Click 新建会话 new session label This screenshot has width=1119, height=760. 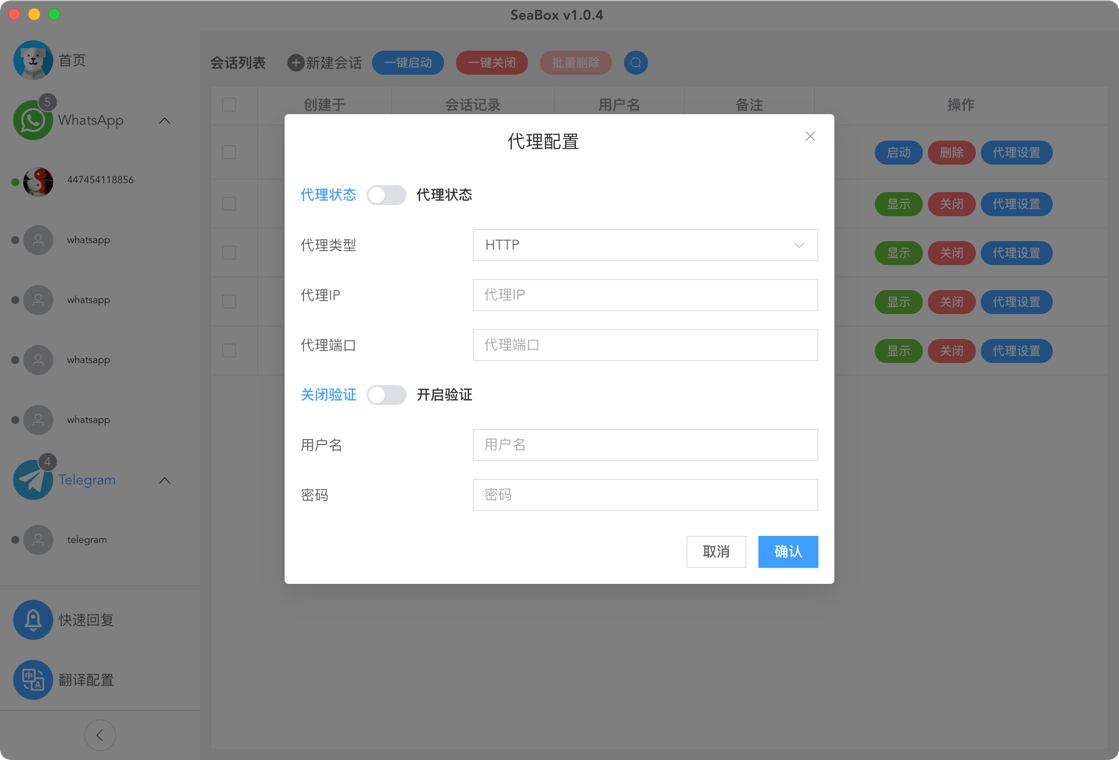334,63
